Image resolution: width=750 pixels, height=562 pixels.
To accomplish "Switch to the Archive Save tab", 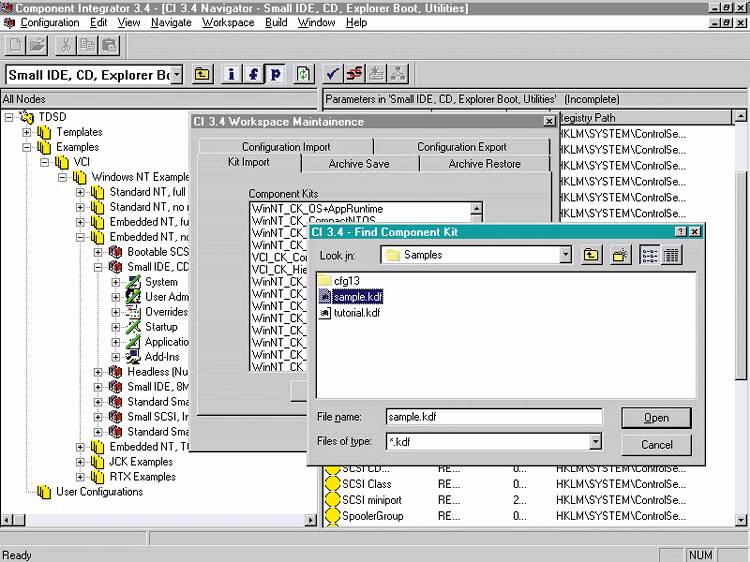I will 359,163.
